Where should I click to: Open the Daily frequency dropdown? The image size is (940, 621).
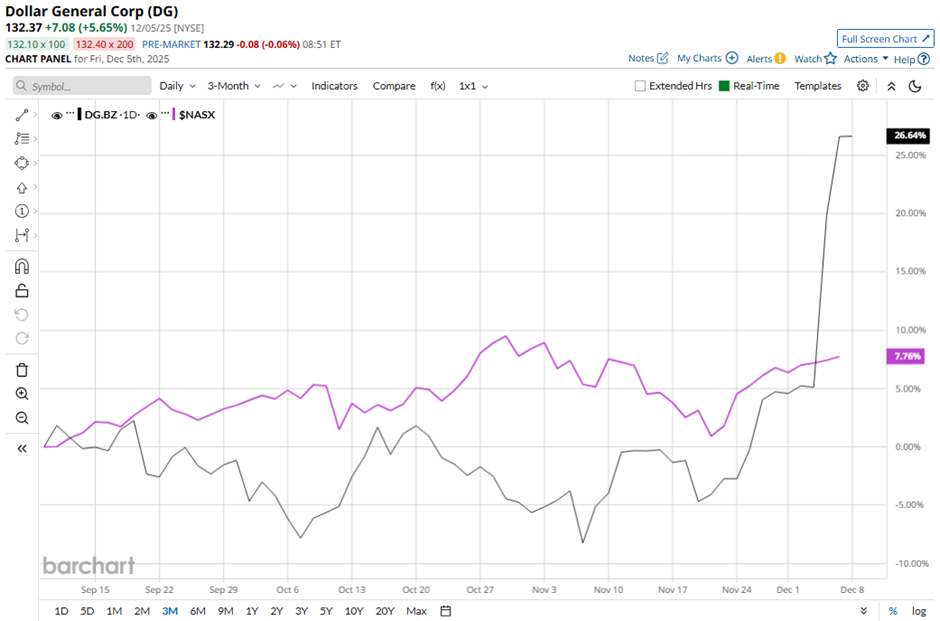click(177, 86)
